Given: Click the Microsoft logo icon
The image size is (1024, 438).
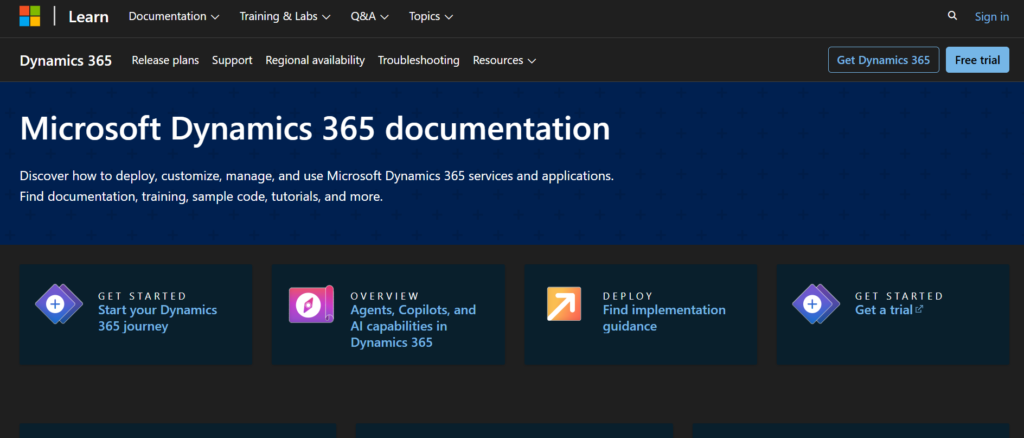Looking at the screenshot, I should click(30, 16).
